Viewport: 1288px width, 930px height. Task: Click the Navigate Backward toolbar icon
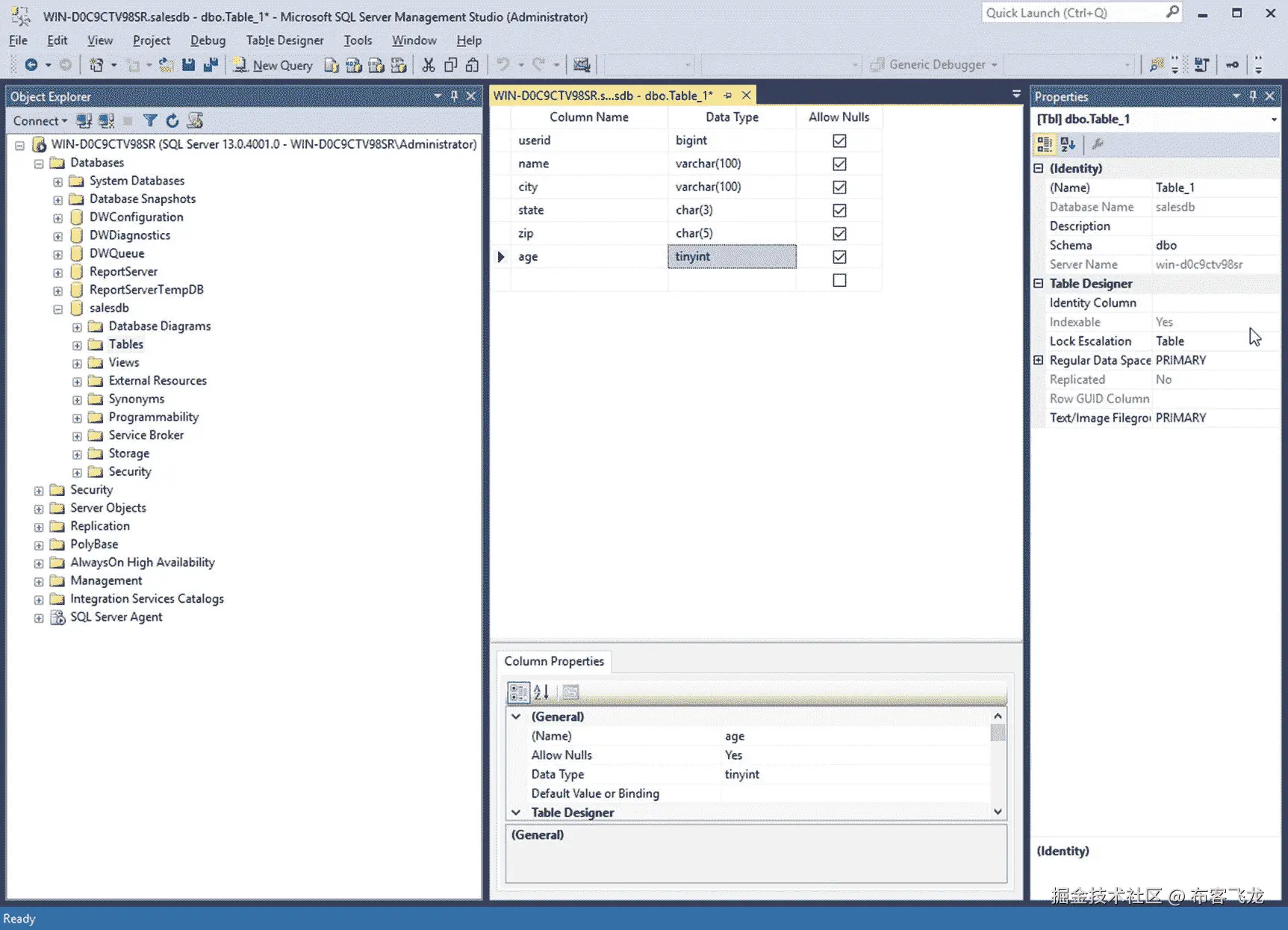31,65
